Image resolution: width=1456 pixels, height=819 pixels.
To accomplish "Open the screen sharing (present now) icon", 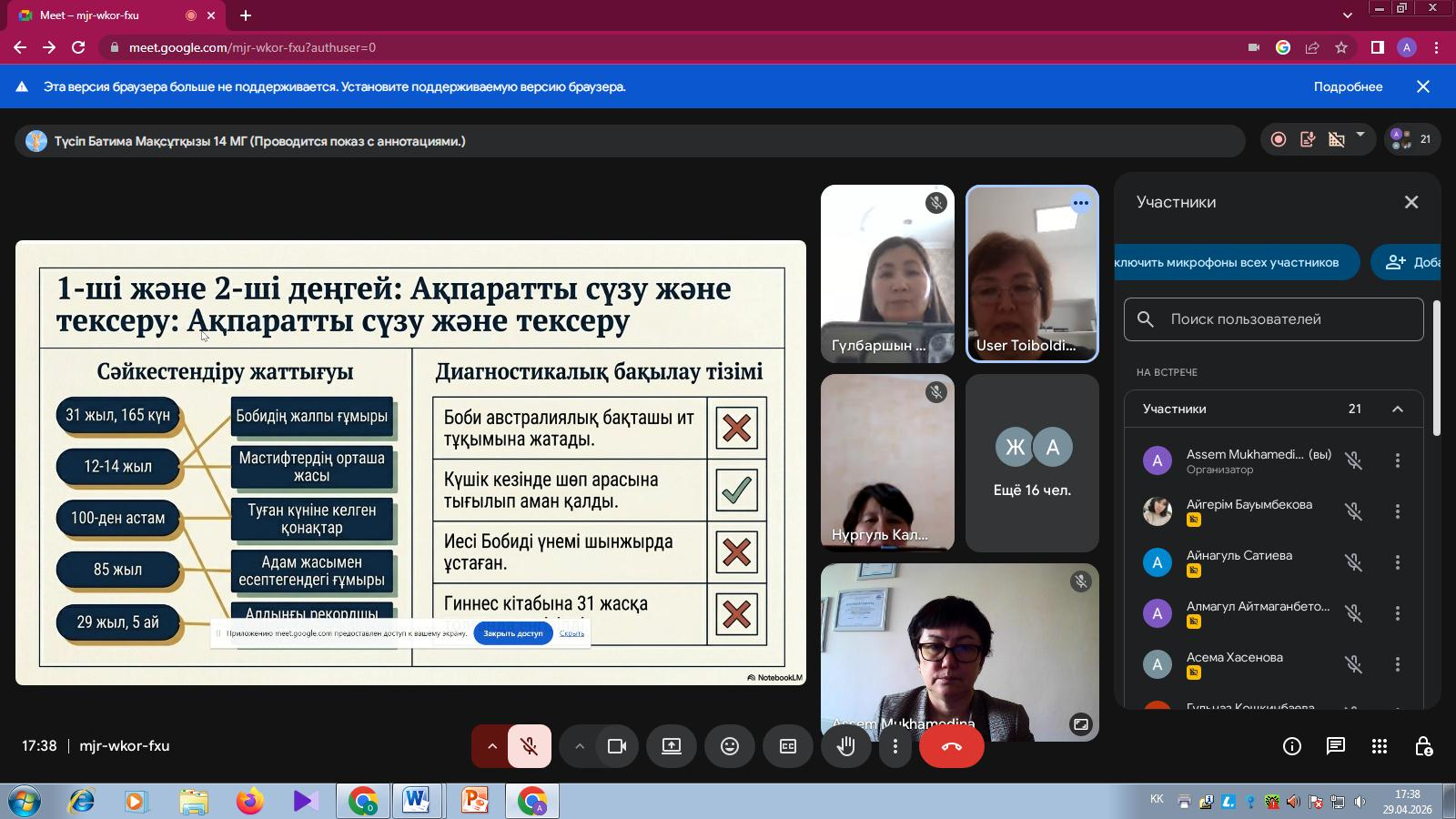I will (x=671, y=745).
